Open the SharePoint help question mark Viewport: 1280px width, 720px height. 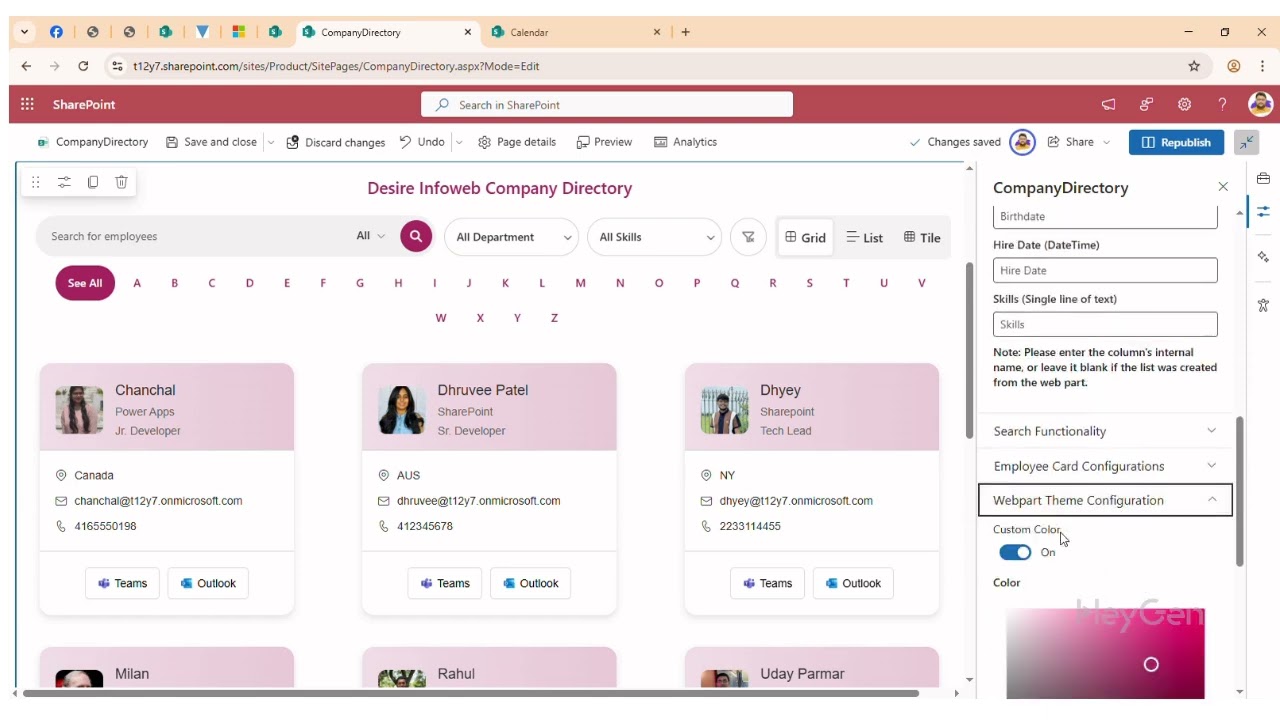point(1222,104)
